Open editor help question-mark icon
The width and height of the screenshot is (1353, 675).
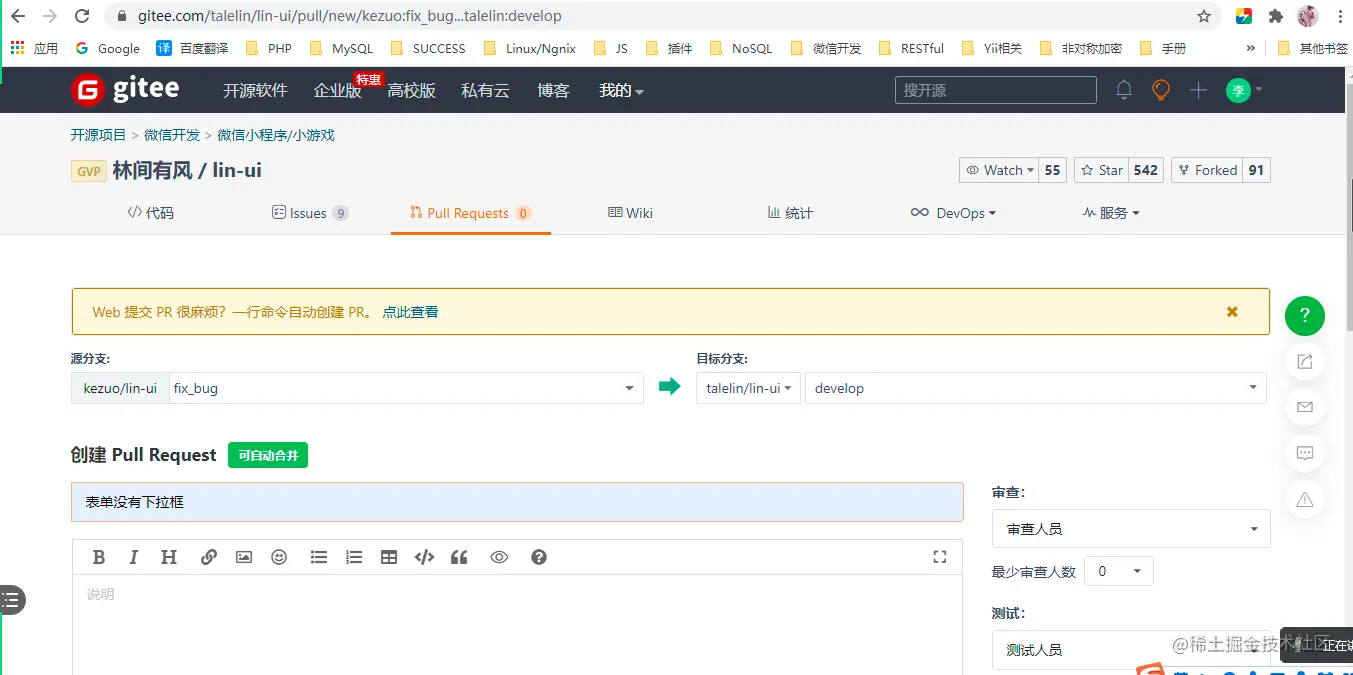(539, 557)
